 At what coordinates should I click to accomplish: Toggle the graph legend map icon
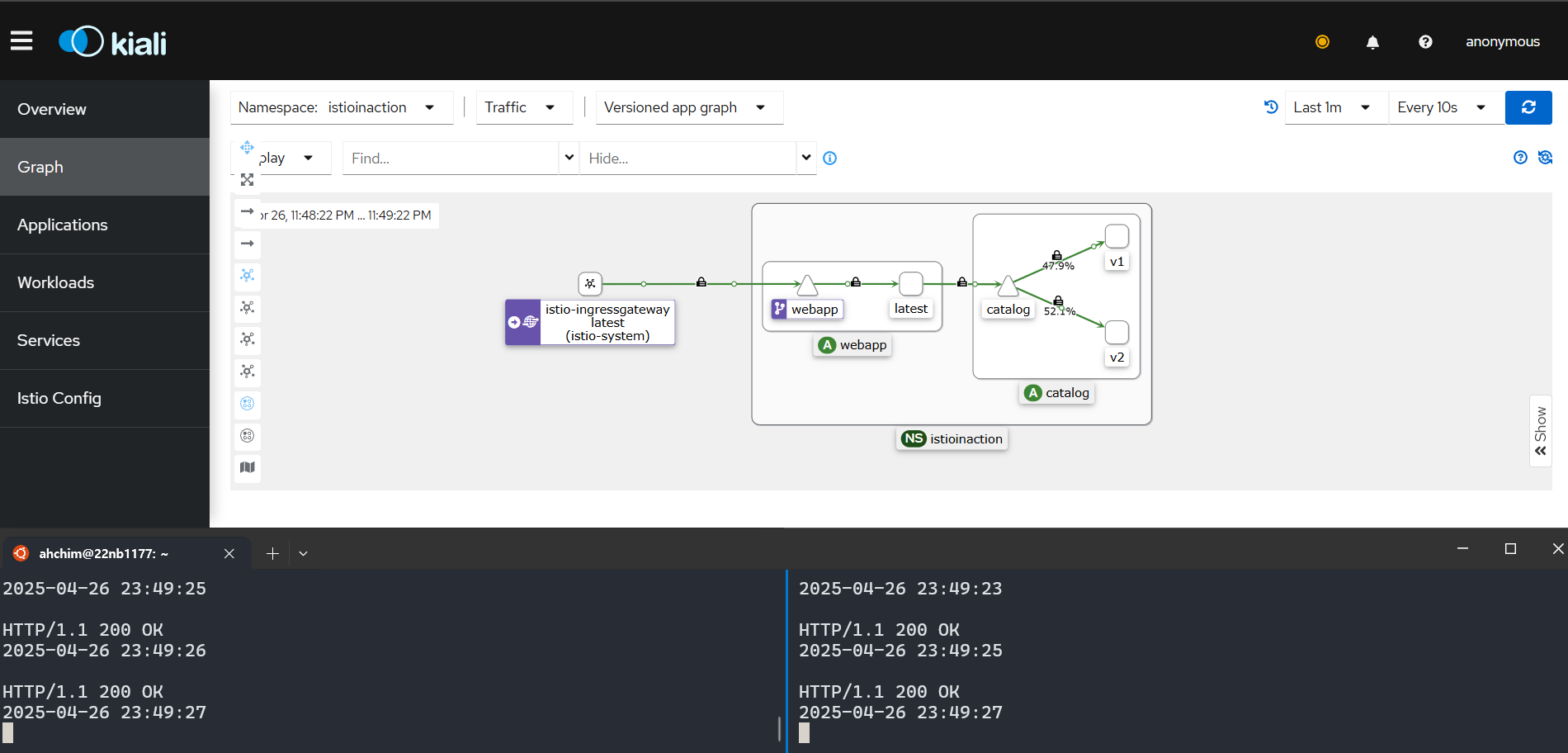click(x=247, y=467)
